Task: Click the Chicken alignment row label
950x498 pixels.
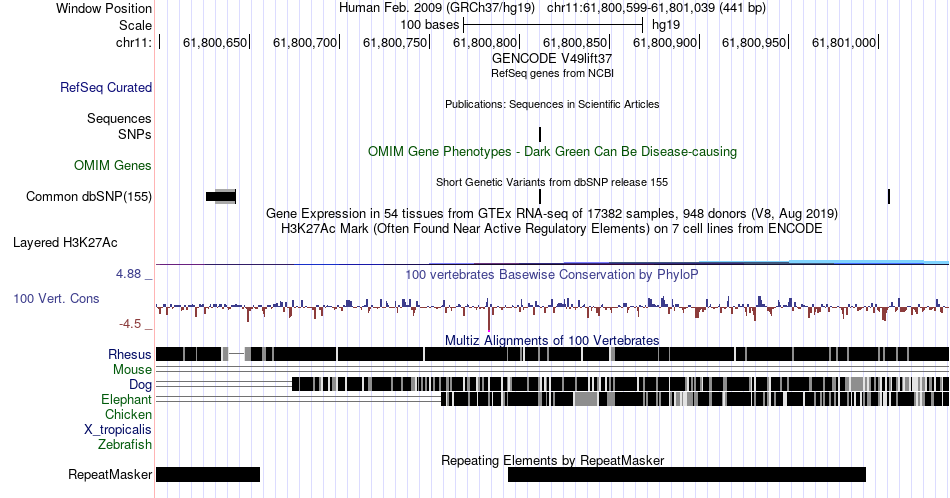Action: (x=128, y=414)
